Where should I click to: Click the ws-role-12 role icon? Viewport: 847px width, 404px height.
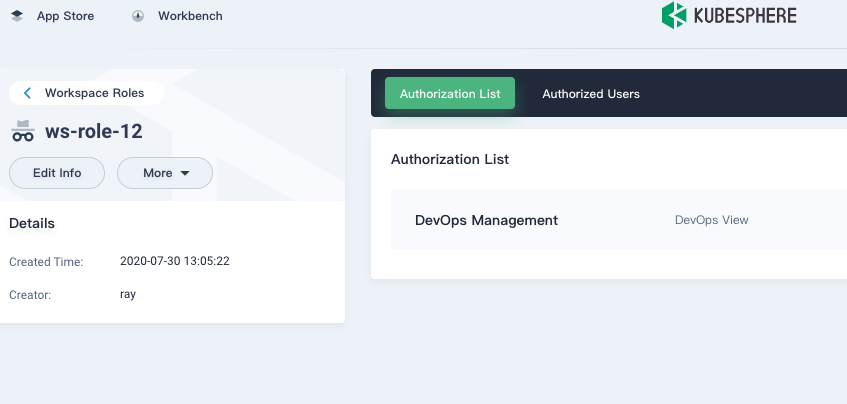pos(23,131)
